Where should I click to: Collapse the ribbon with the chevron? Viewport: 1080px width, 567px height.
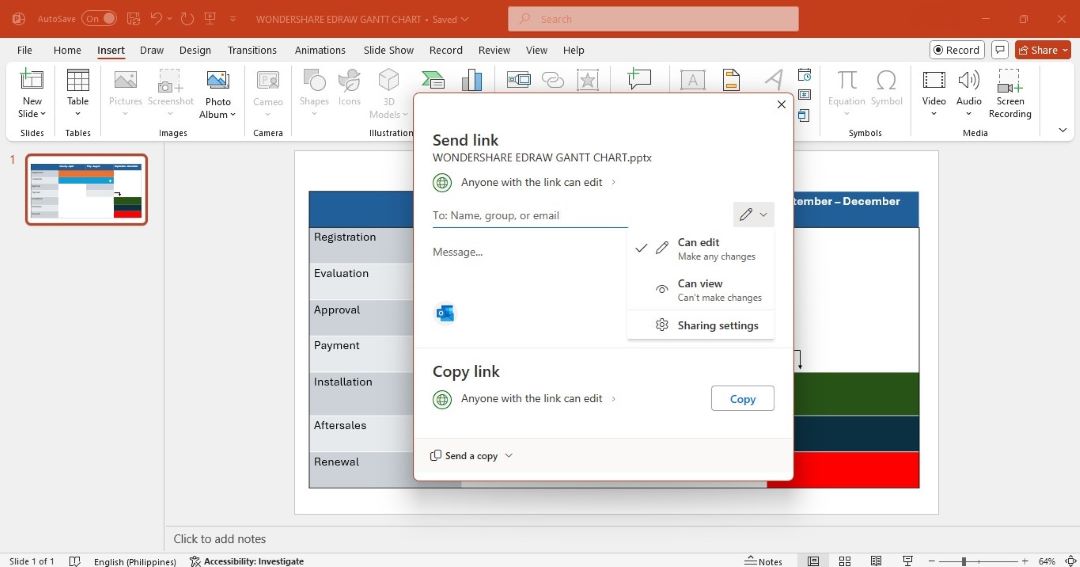tap(1062, 130)
